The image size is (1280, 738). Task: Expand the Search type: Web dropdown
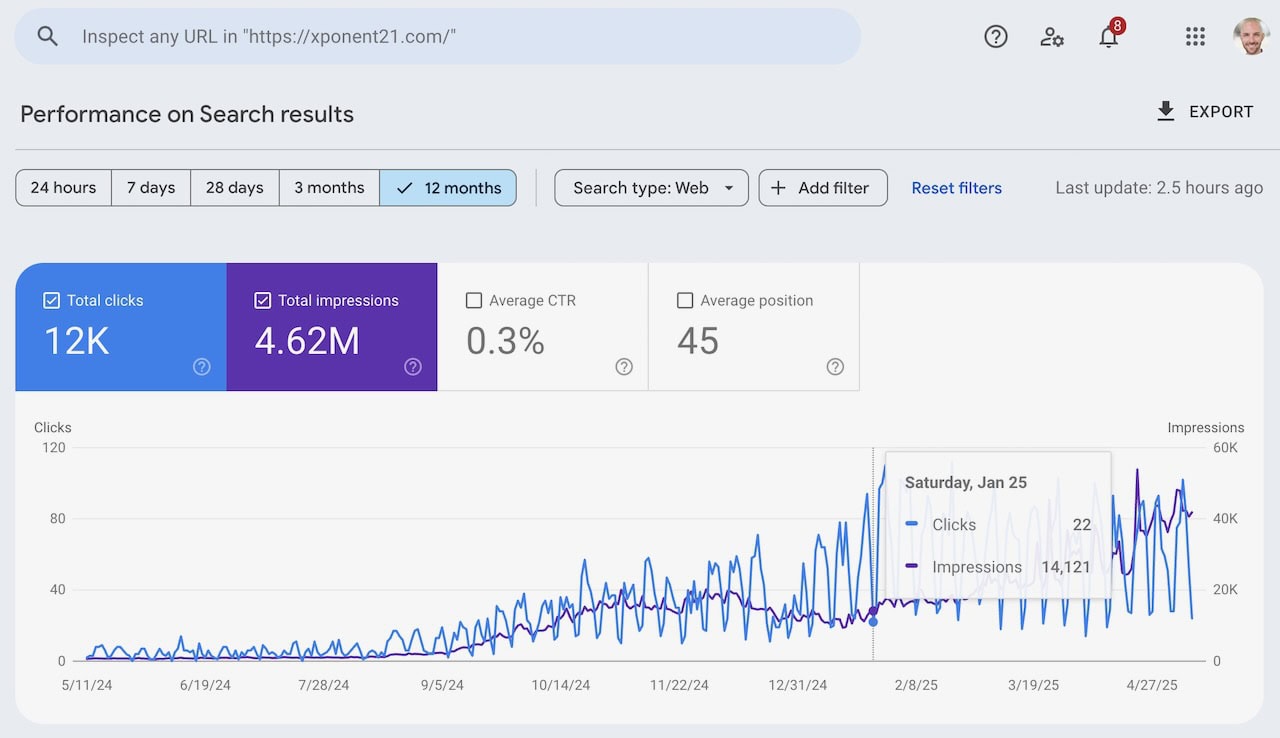pos(651,188)
